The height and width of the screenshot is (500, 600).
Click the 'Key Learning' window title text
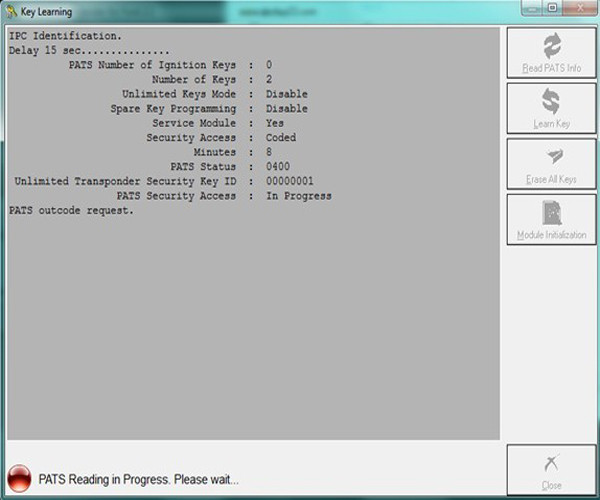click(x=50, y=11)
